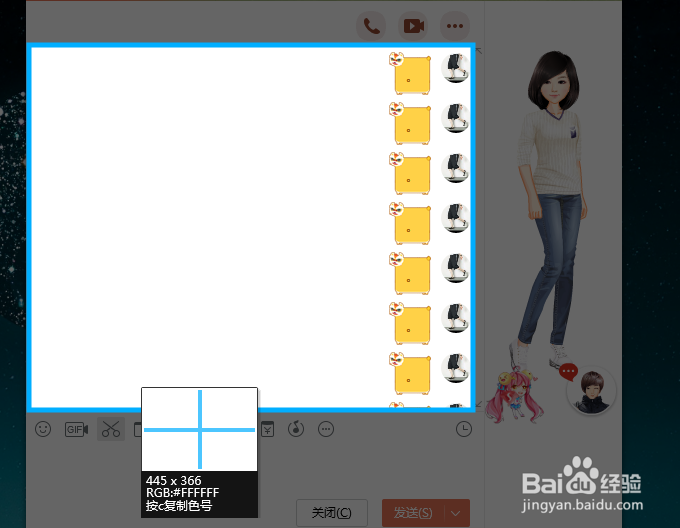The width and height of the screenshot is (680, 528).
Task: Open the red packet yen icon
Action: point(268,429)
